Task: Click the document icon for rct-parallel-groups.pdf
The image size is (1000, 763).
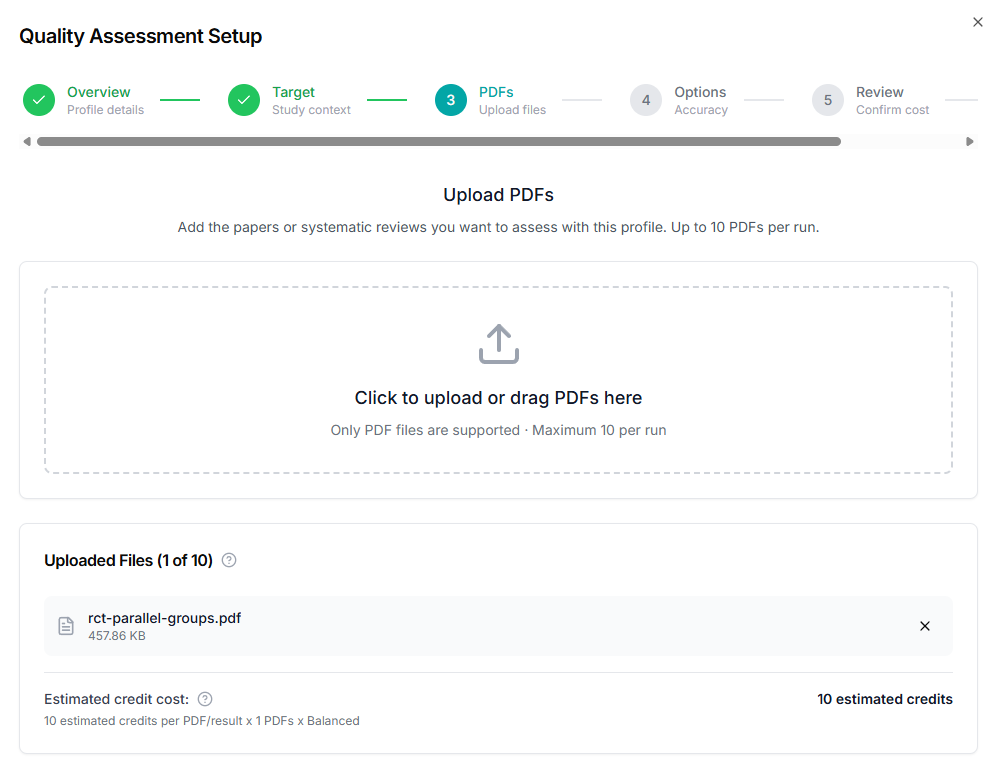Action: (66, 626)
